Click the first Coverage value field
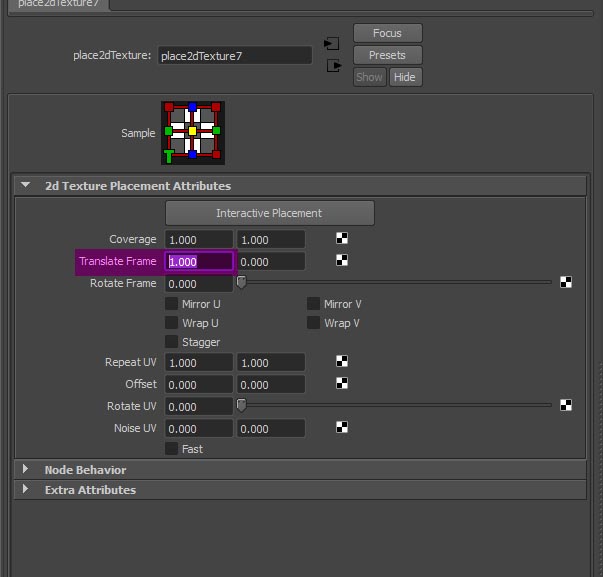This screenshot has height=577, width=603. (x=199, y=240)
